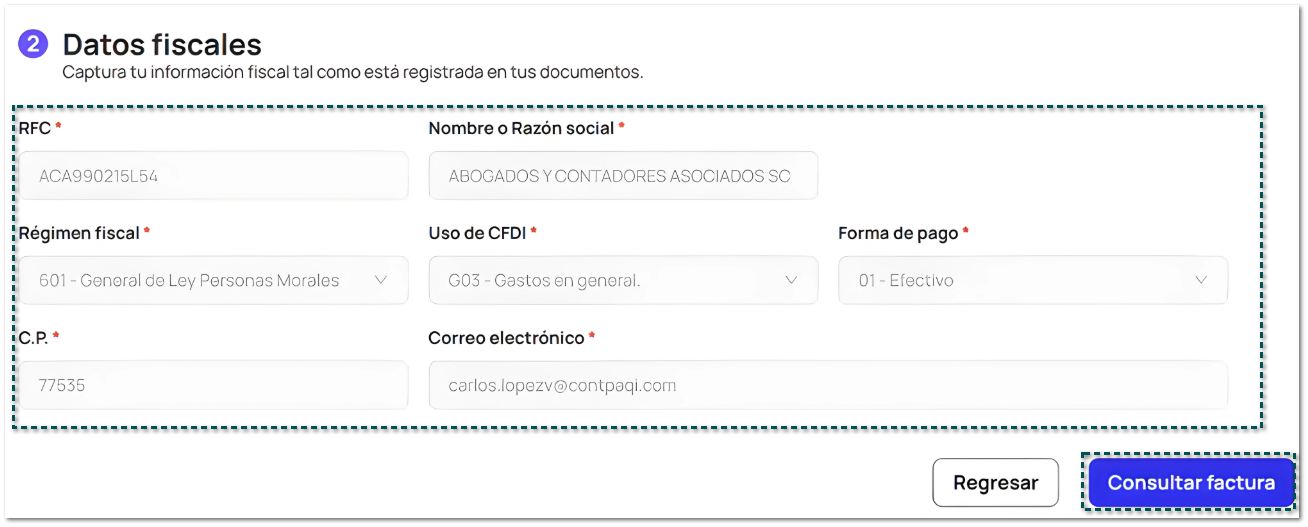Click the Nombre o Razón social field
This screenshot has width=1308, height=527.
tap(622, 176)
